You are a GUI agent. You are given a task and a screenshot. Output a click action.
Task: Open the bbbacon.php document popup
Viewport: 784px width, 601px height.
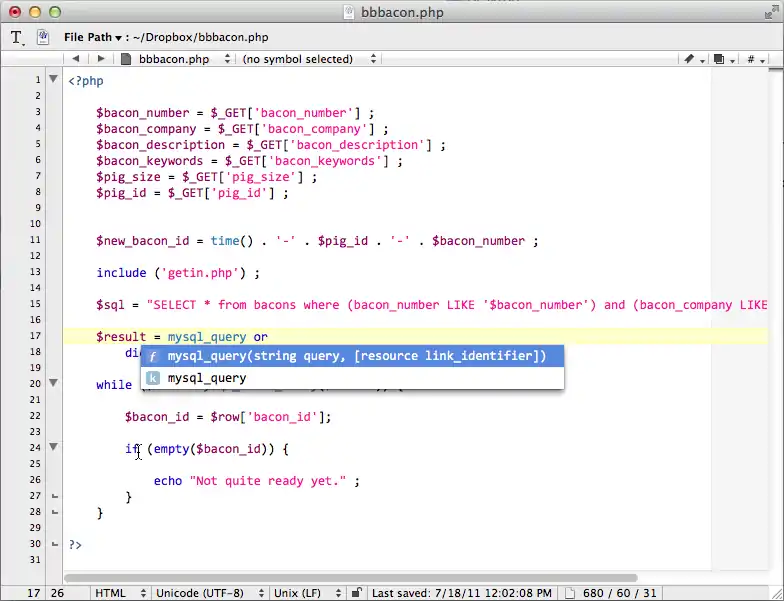[x=172, y=60]
